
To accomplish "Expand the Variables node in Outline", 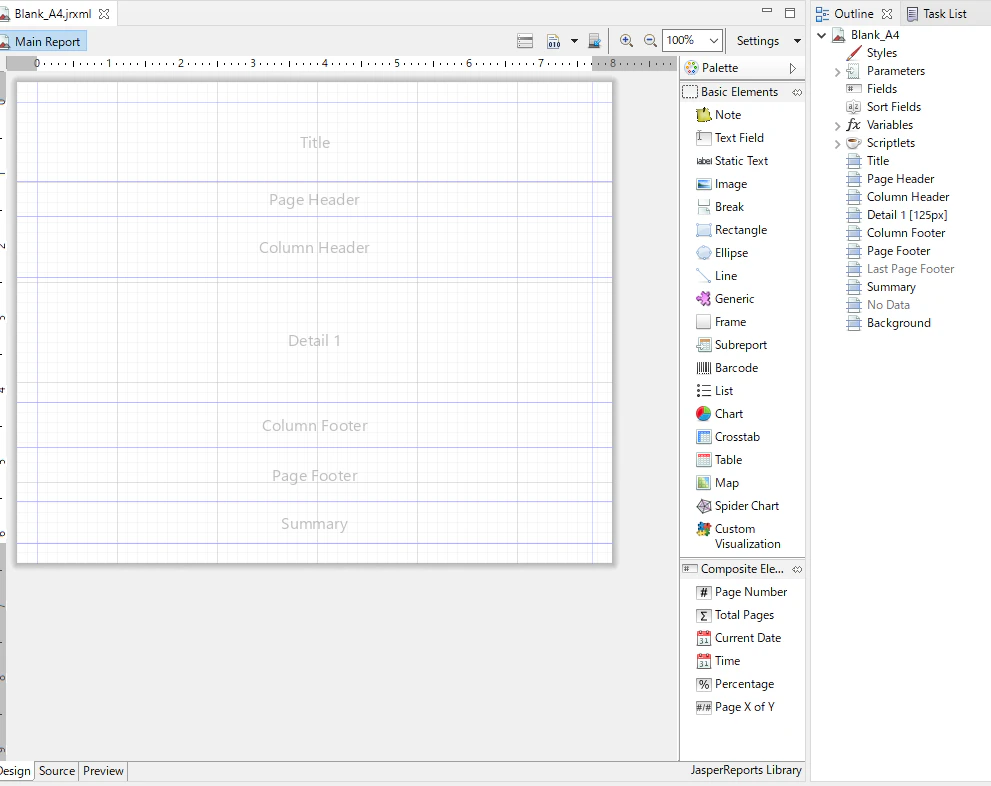I will 837,126.
